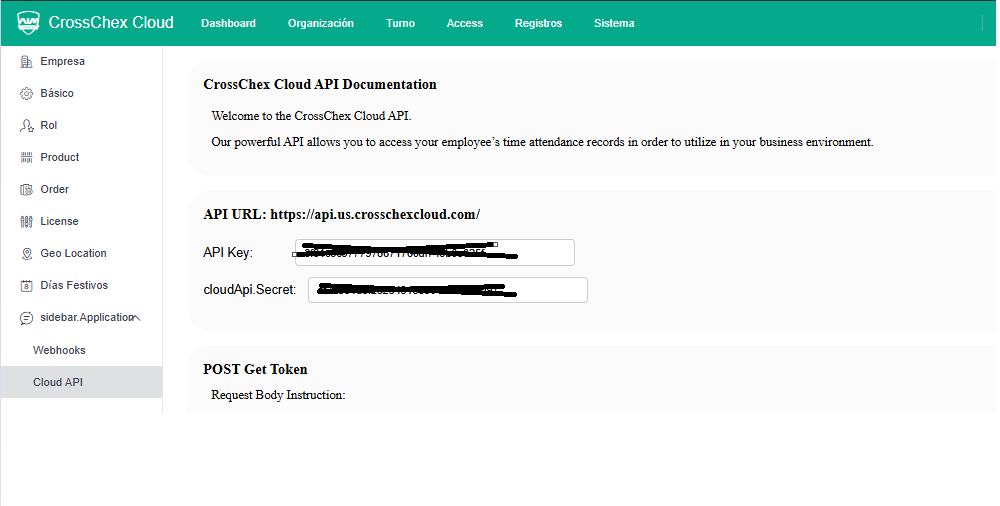
Task: Click the CrossChex Cloud API Documentation heading
Action: pyautogui.click(x=320, y=84)
